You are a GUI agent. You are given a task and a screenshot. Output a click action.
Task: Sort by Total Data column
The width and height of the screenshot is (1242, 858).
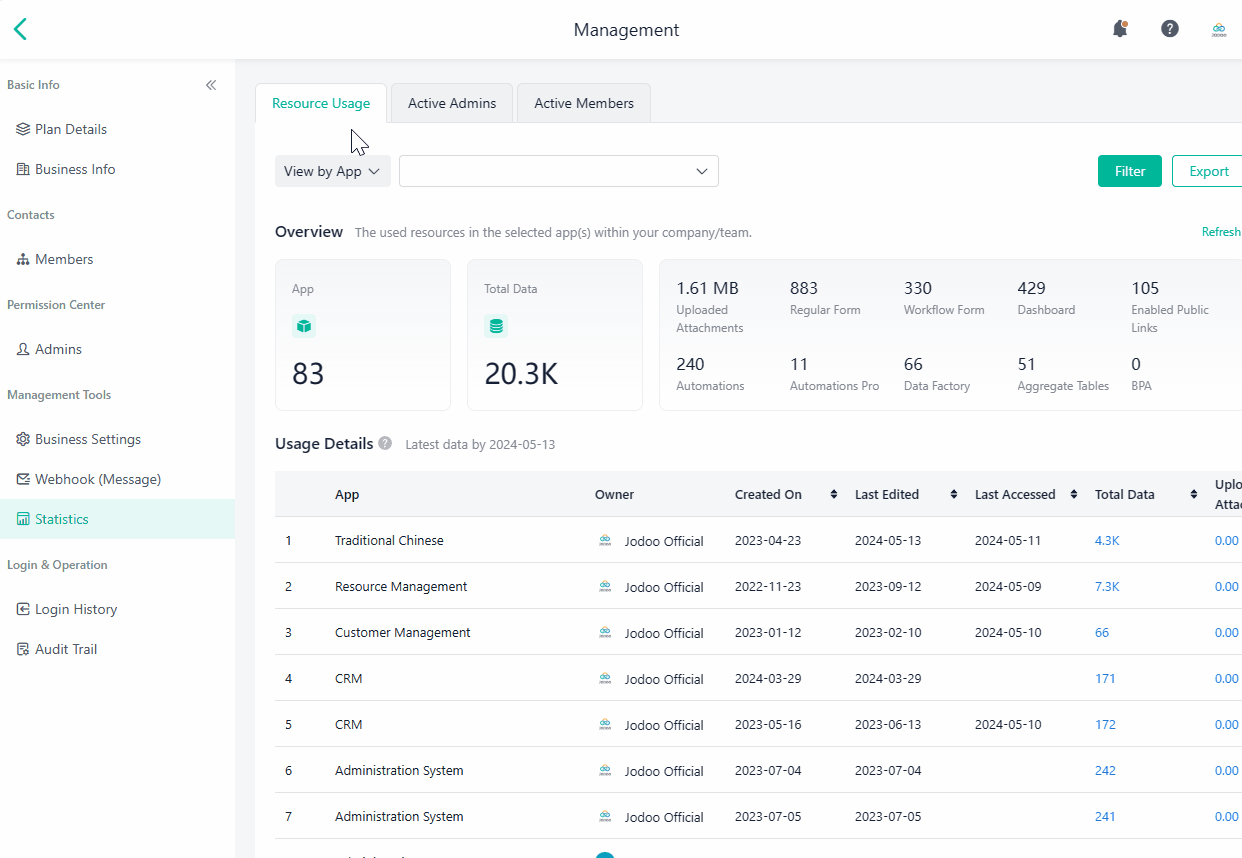[x=1193, y=495]
